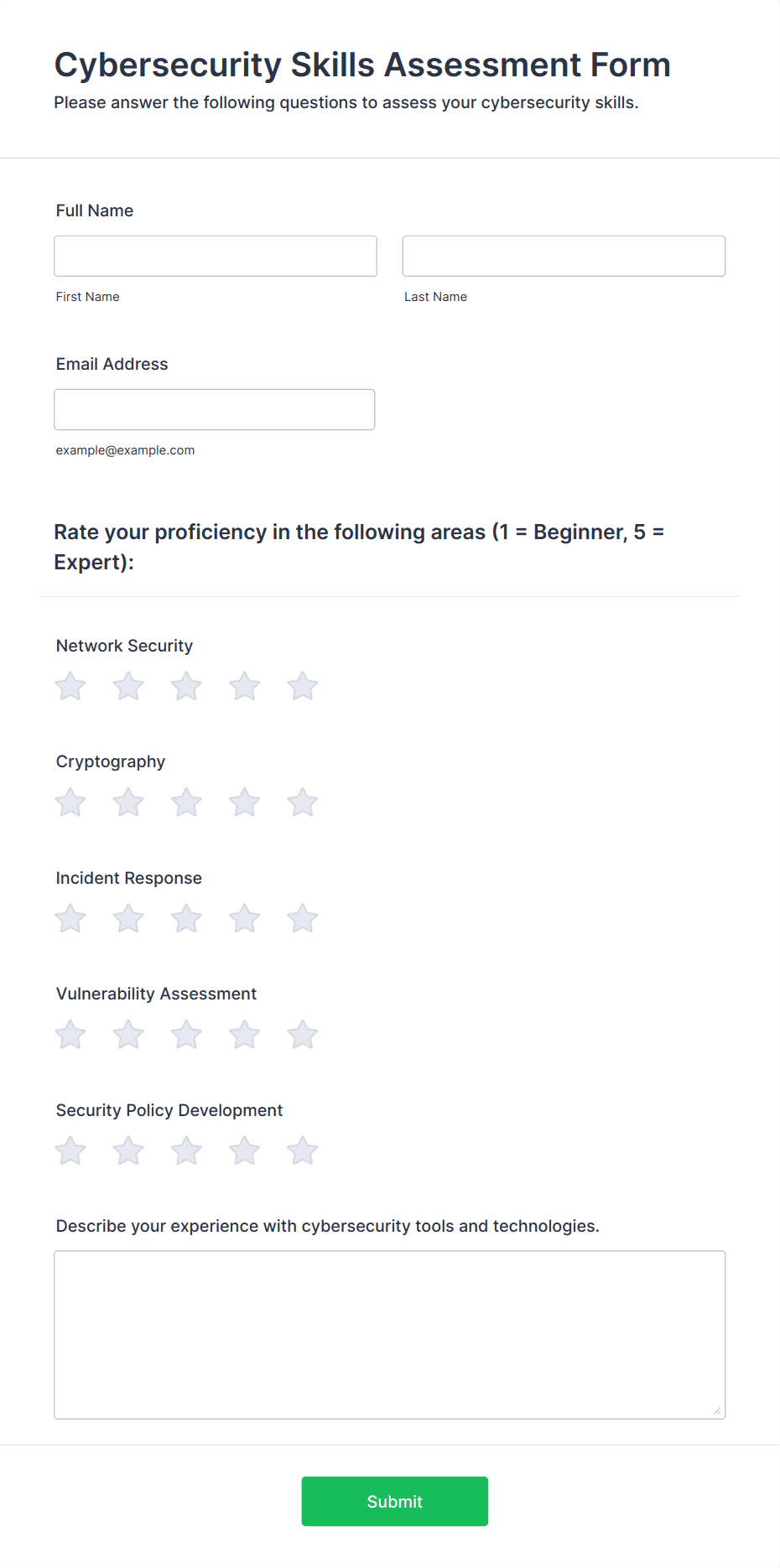
Task: Give Vulnerability Assessment five stars
Action: [x=303, y=1035]
